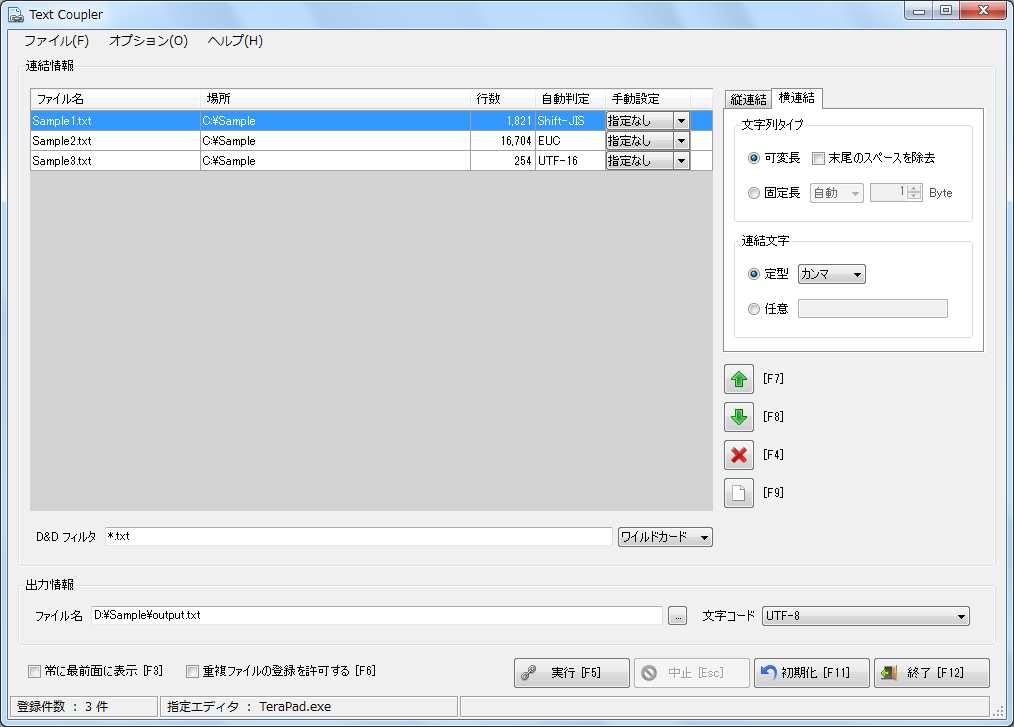The width and height of the screenshot is (1014, 727).
Task: Select the 任意 radio button
Action: [754, 309]
